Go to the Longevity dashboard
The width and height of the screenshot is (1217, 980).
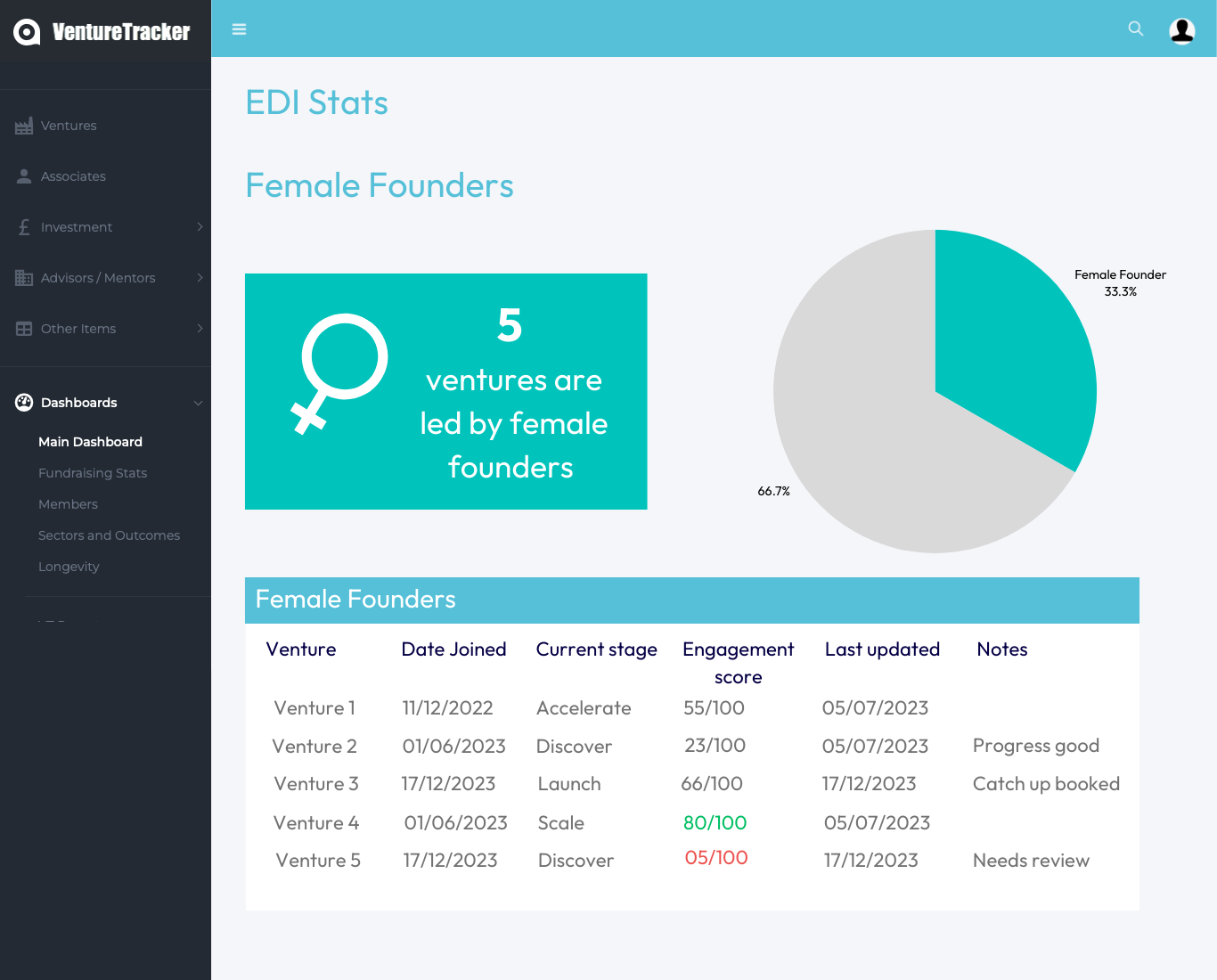point(69,567)
